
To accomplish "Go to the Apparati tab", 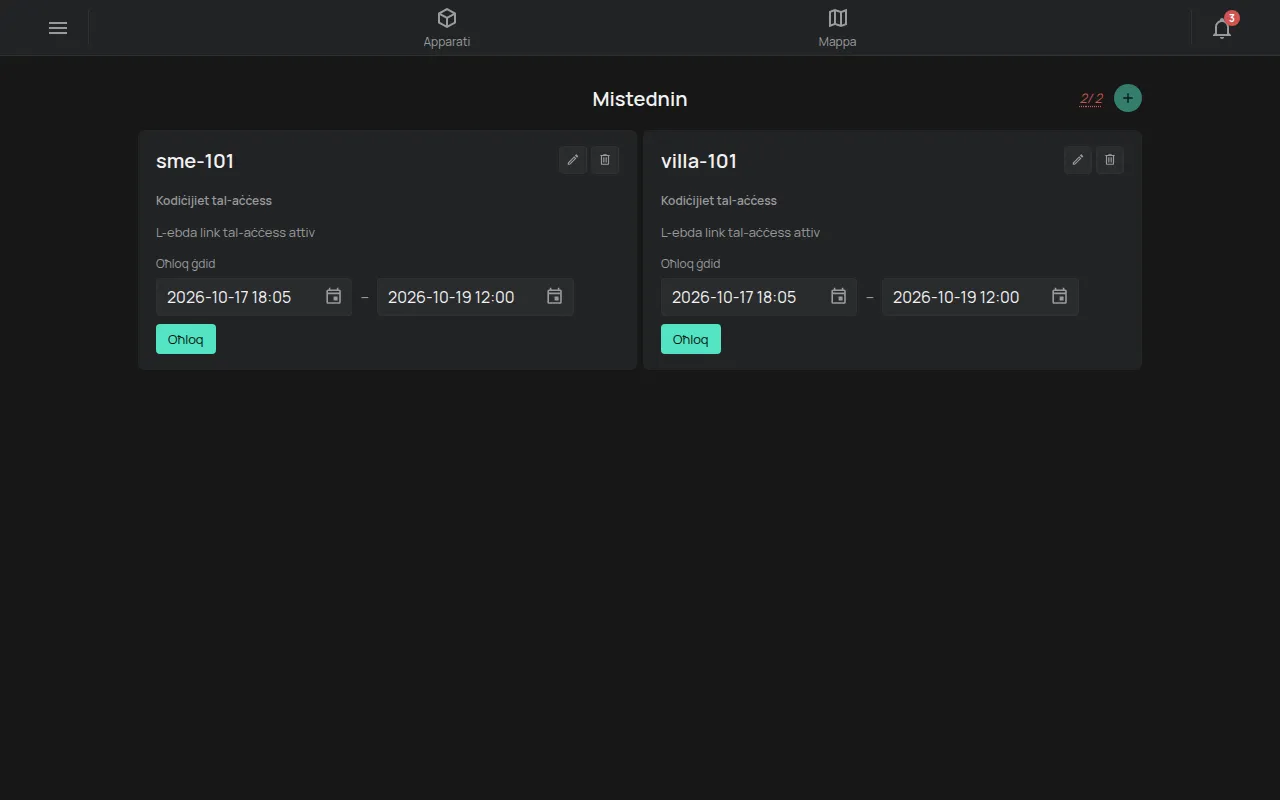I will (x=447, y=28).
